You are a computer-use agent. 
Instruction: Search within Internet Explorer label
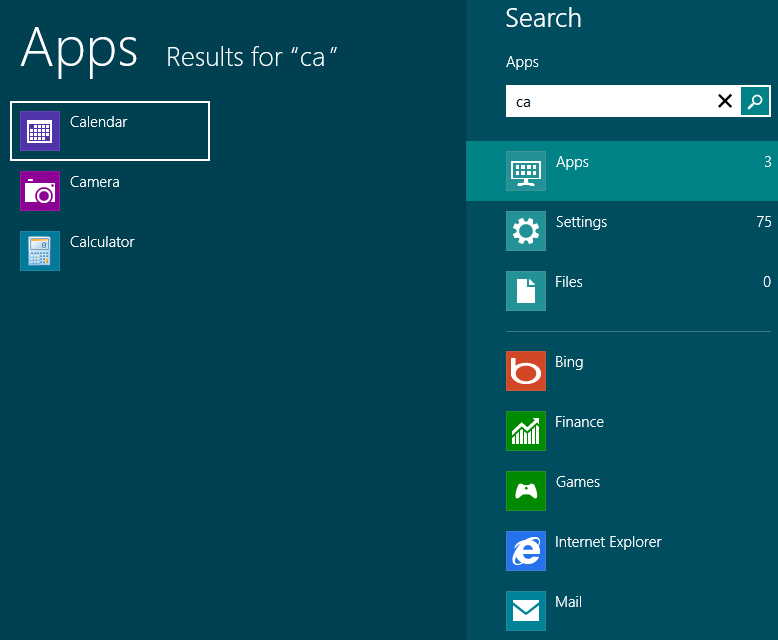[608, 542]
